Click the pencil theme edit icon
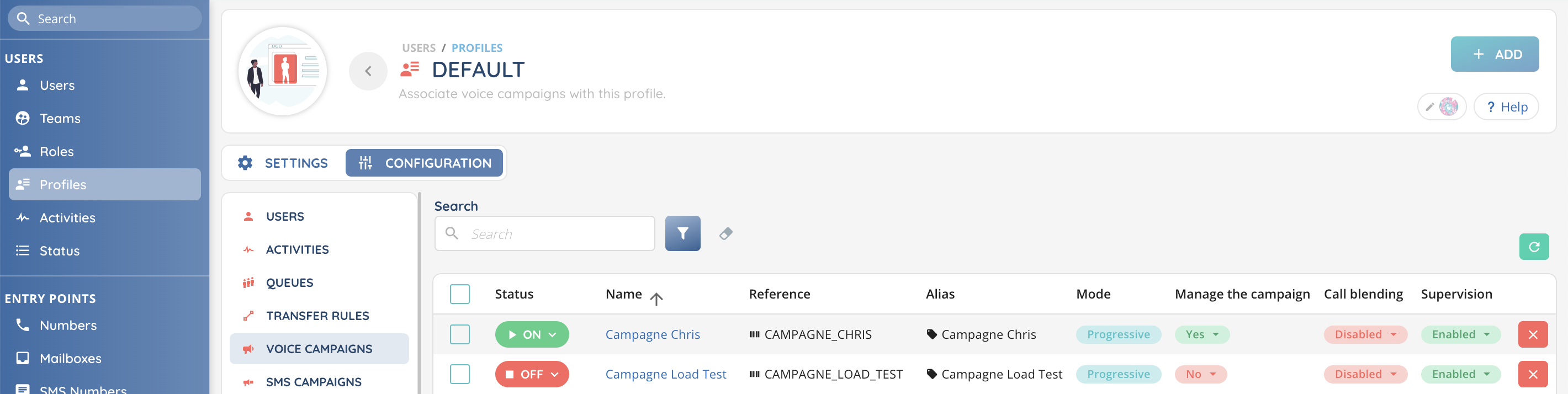The image size is (1568, 394). coord(1429,107)
